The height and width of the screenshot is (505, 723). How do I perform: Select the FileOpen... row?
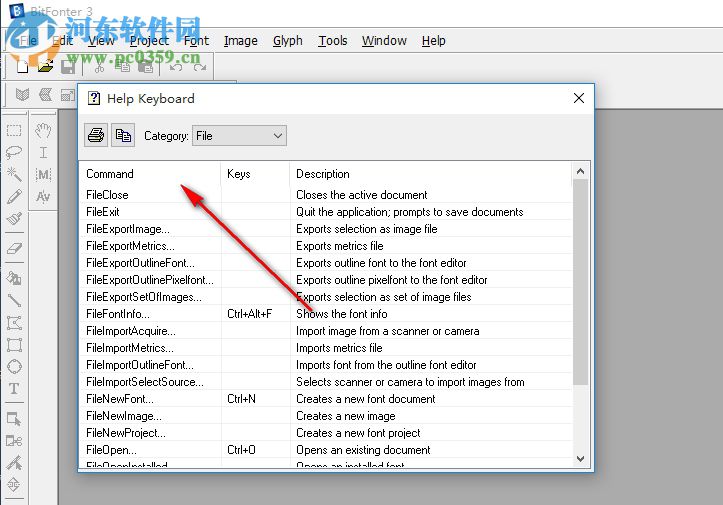326,450
